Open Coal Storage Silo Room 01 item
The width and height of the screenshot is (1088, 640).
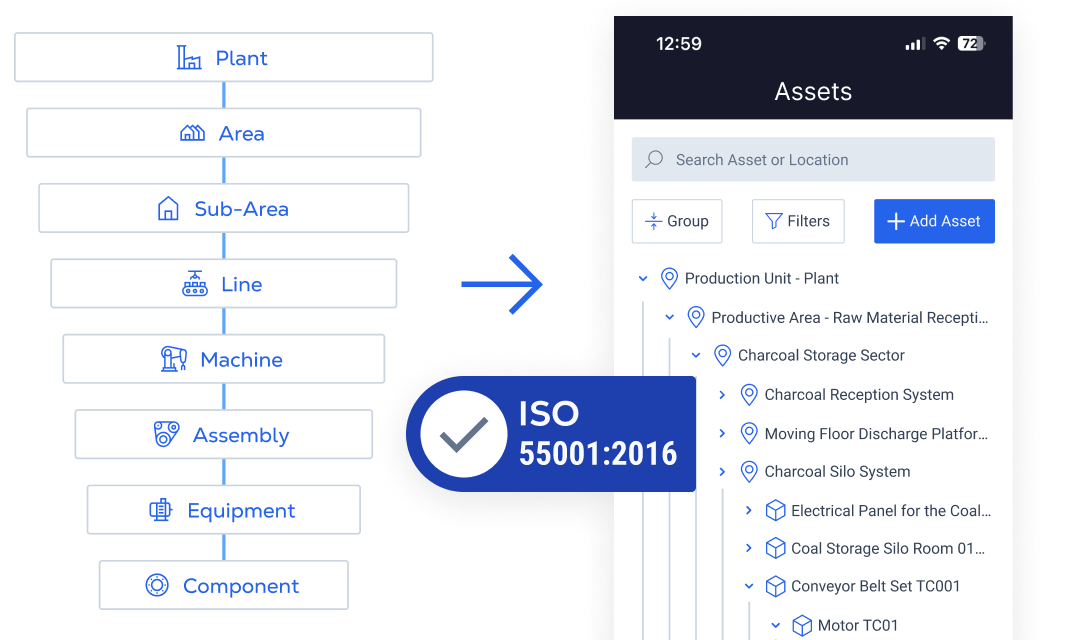click(887, 549)
